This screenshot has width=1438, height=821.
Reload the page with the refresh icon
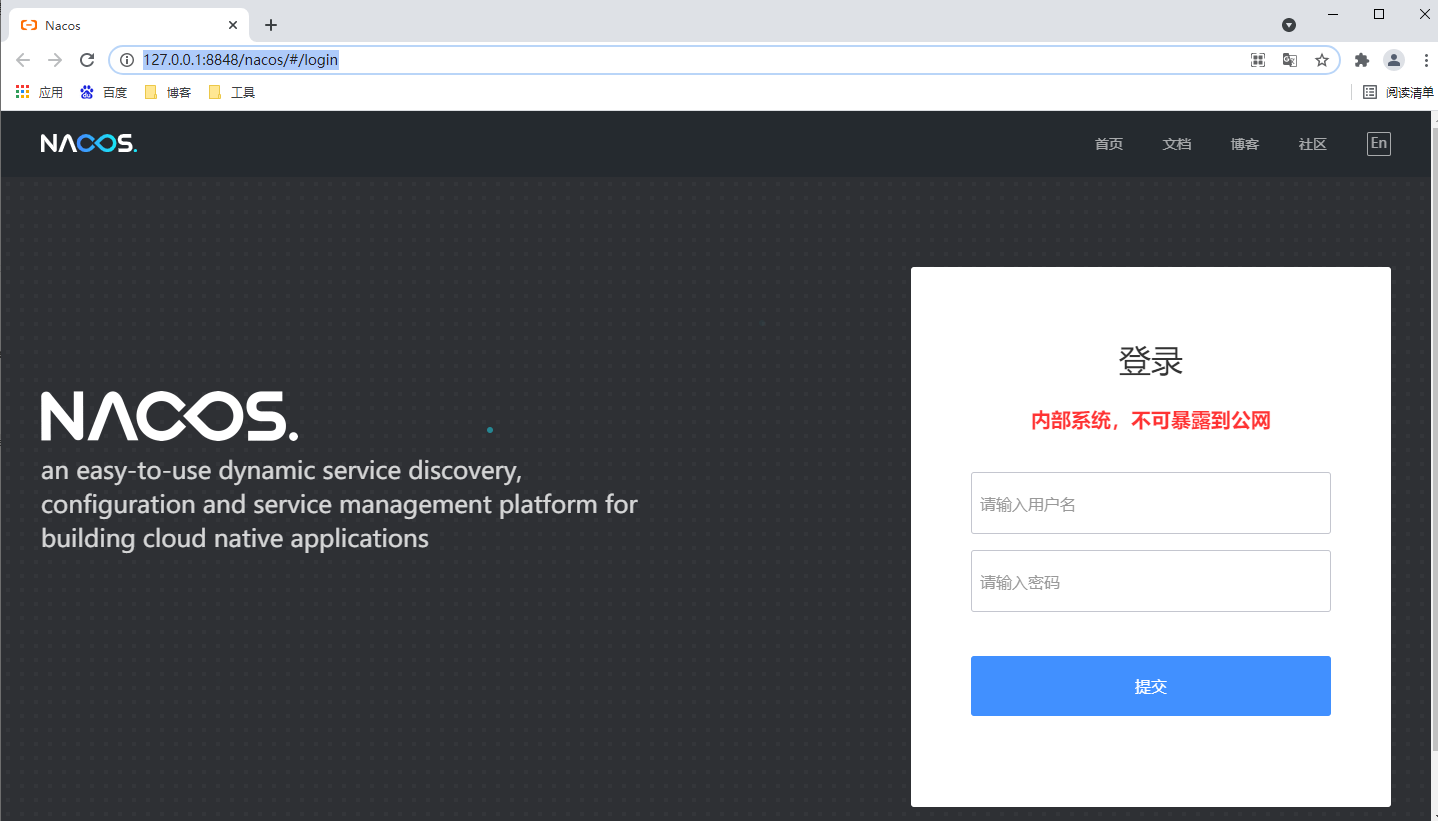[87, 60]
